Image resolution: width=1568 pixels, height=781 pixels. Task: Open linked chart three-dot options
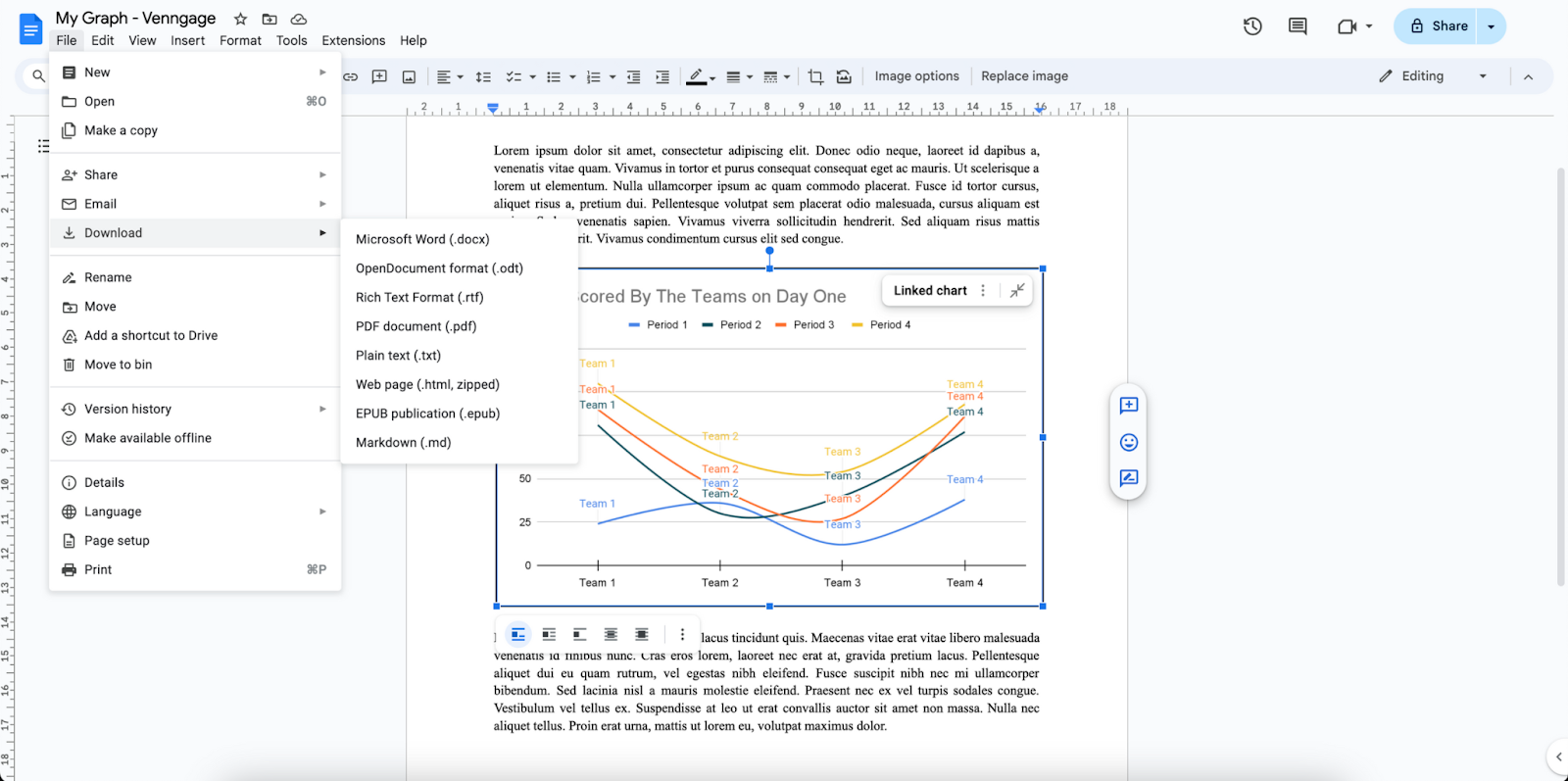[x=983, y=290]
